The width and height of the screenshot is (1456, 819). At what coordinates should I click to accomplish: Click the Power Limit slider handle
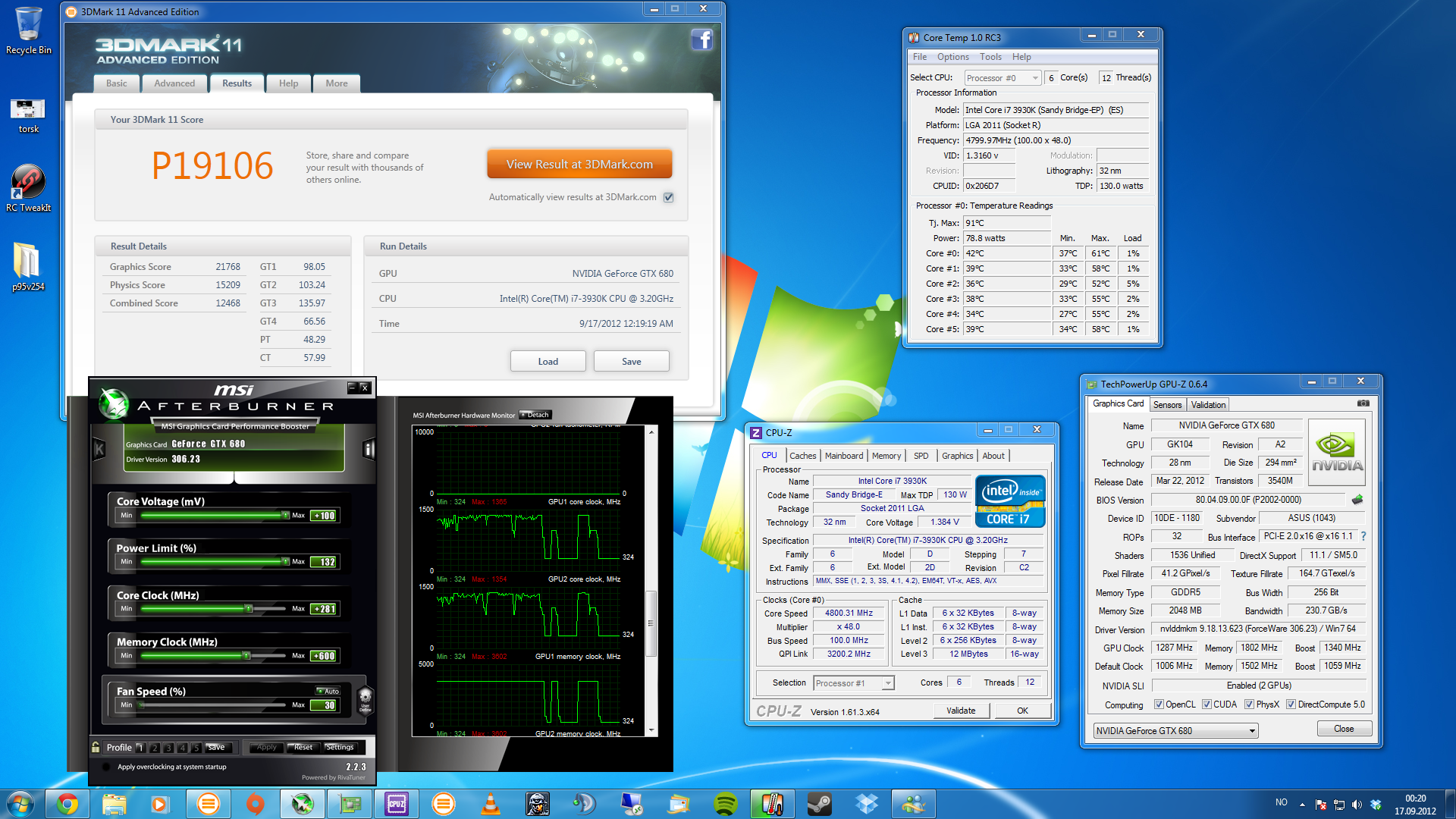tap(285, 561)
